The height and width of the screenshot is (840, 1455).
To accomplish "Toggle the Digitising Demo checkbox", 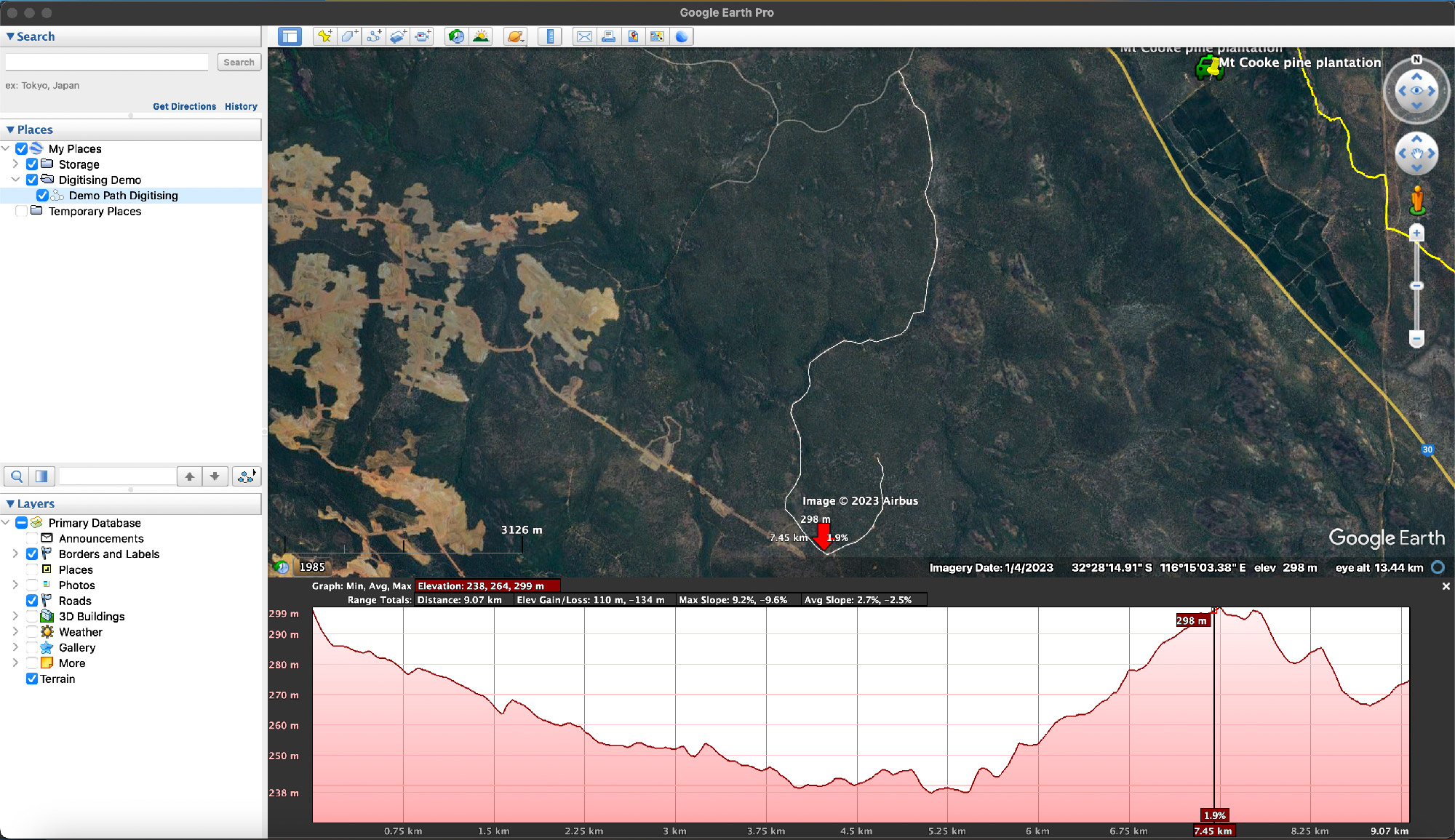I will pyautogui.click(x=32, y=180).
